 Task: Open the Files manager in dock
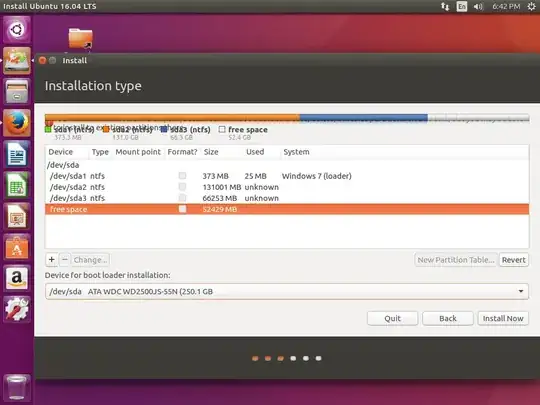pos(17,92)
